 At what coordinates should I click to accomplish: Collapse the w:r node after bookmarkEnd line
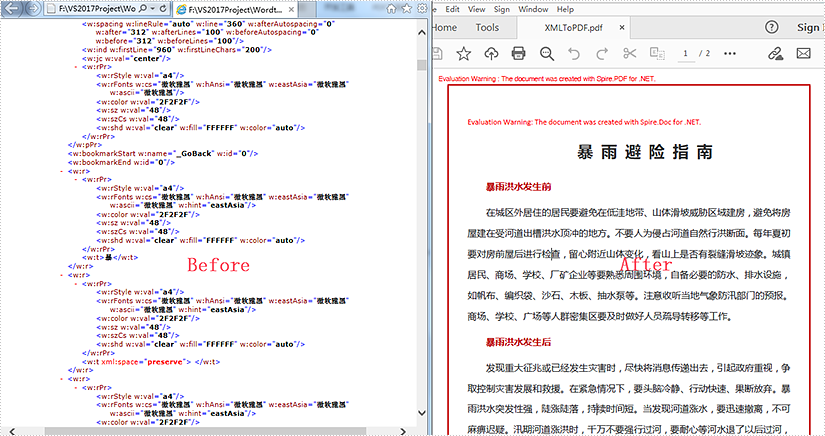[x=62, y=171]
